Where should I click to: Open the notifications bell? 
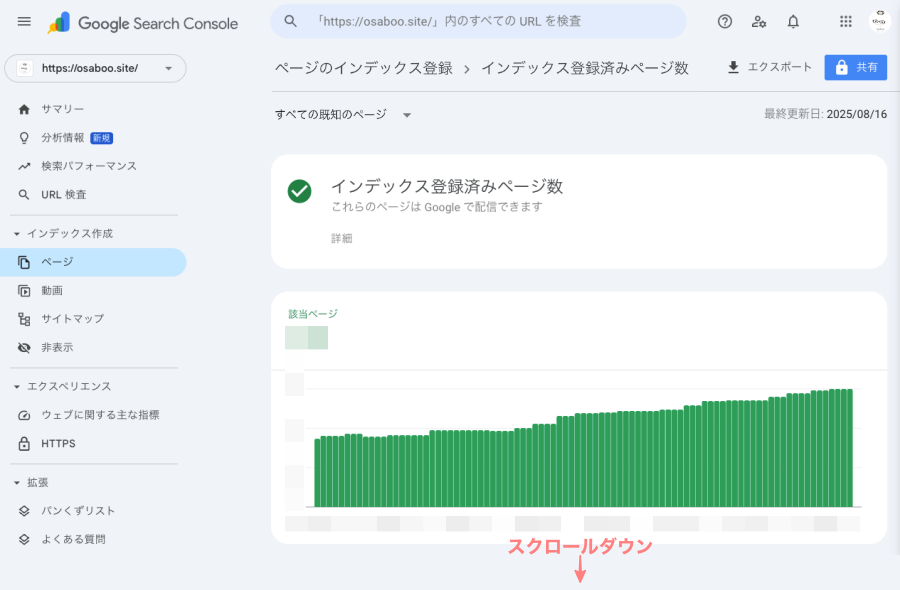(x=793, y=22)
